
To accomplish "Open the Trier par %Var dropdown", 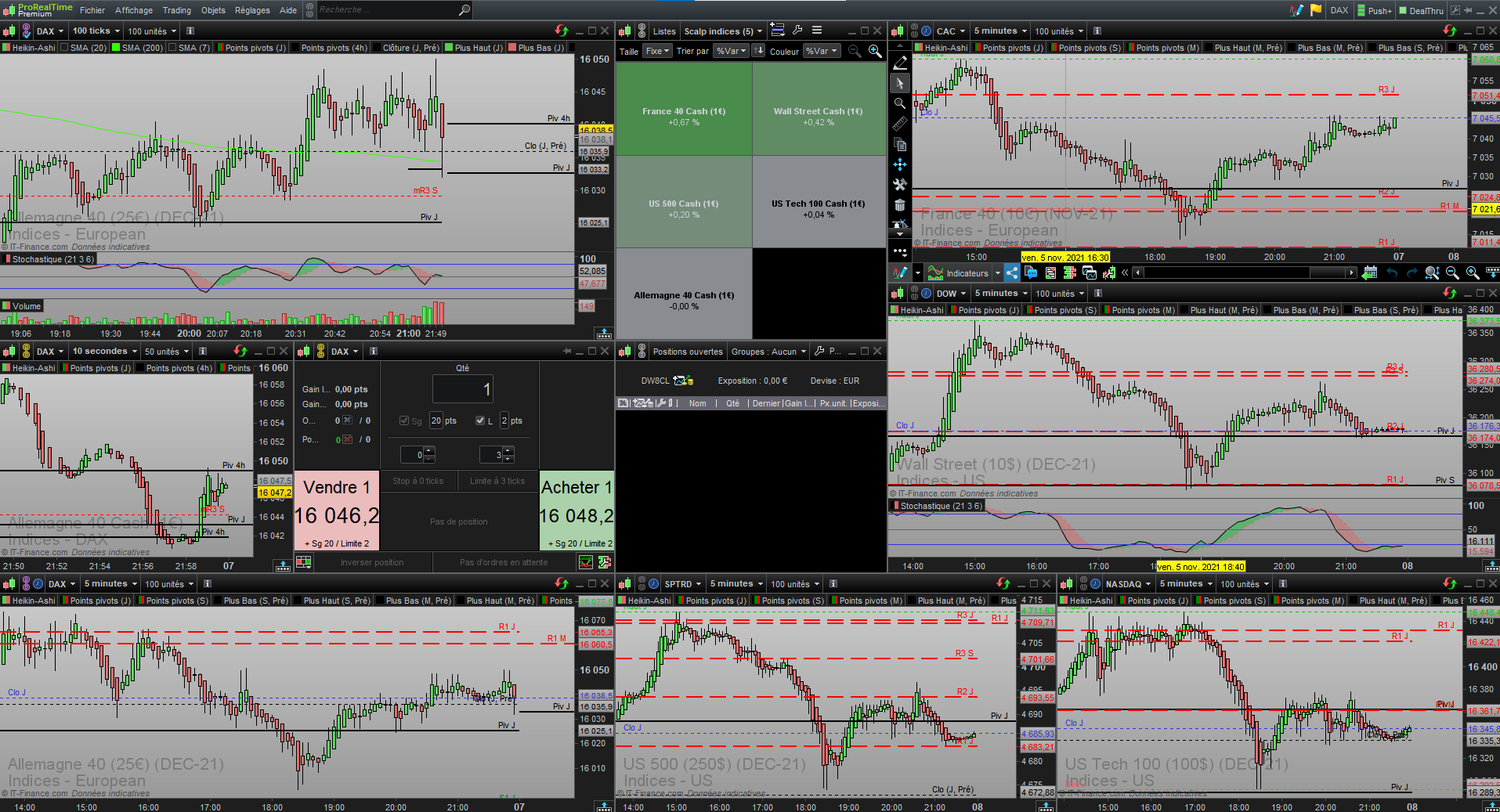I will [730, 51].
